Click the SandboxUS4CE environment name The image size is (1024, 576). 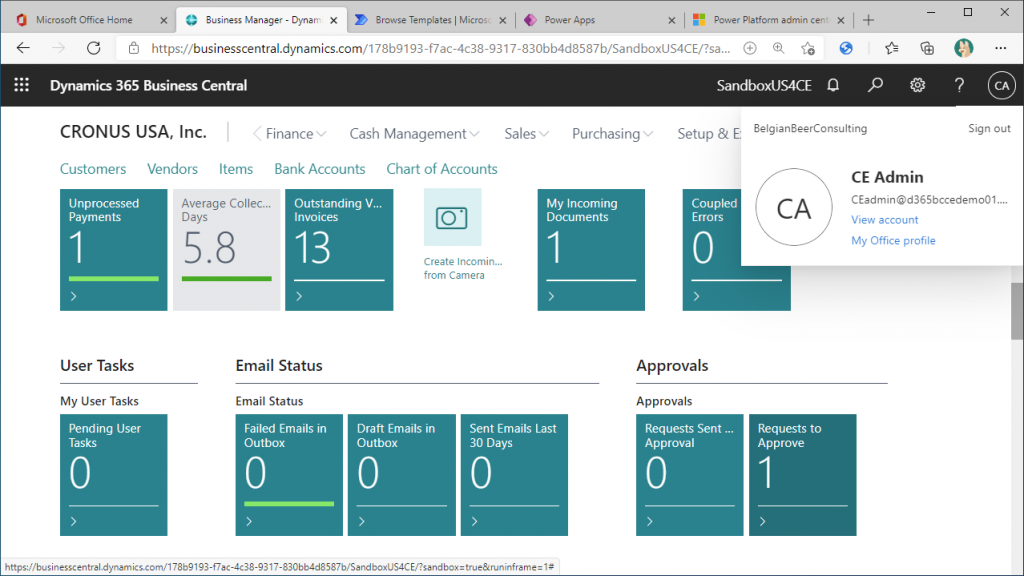(764, 86)
